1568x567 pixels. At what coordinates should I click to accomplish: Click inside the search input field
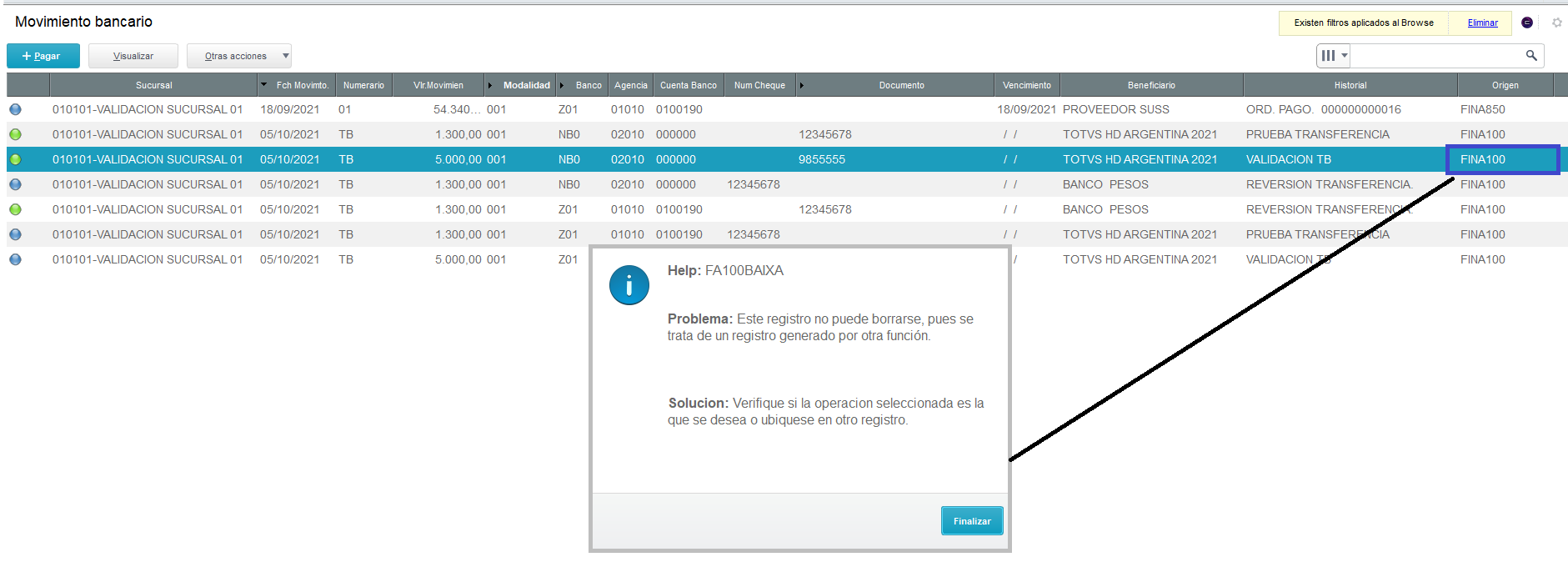click(1436, 55)
